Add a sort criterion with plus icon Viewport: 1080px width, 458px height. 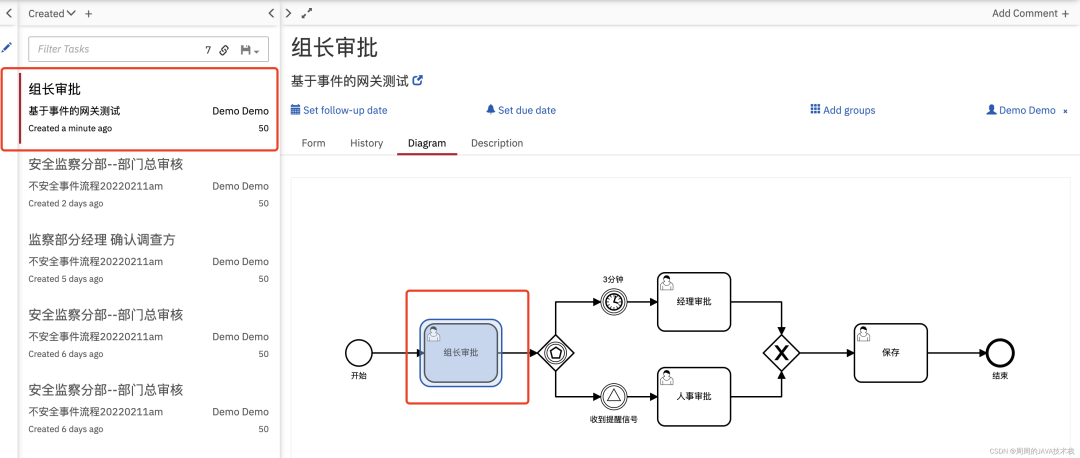pos(88,14)
